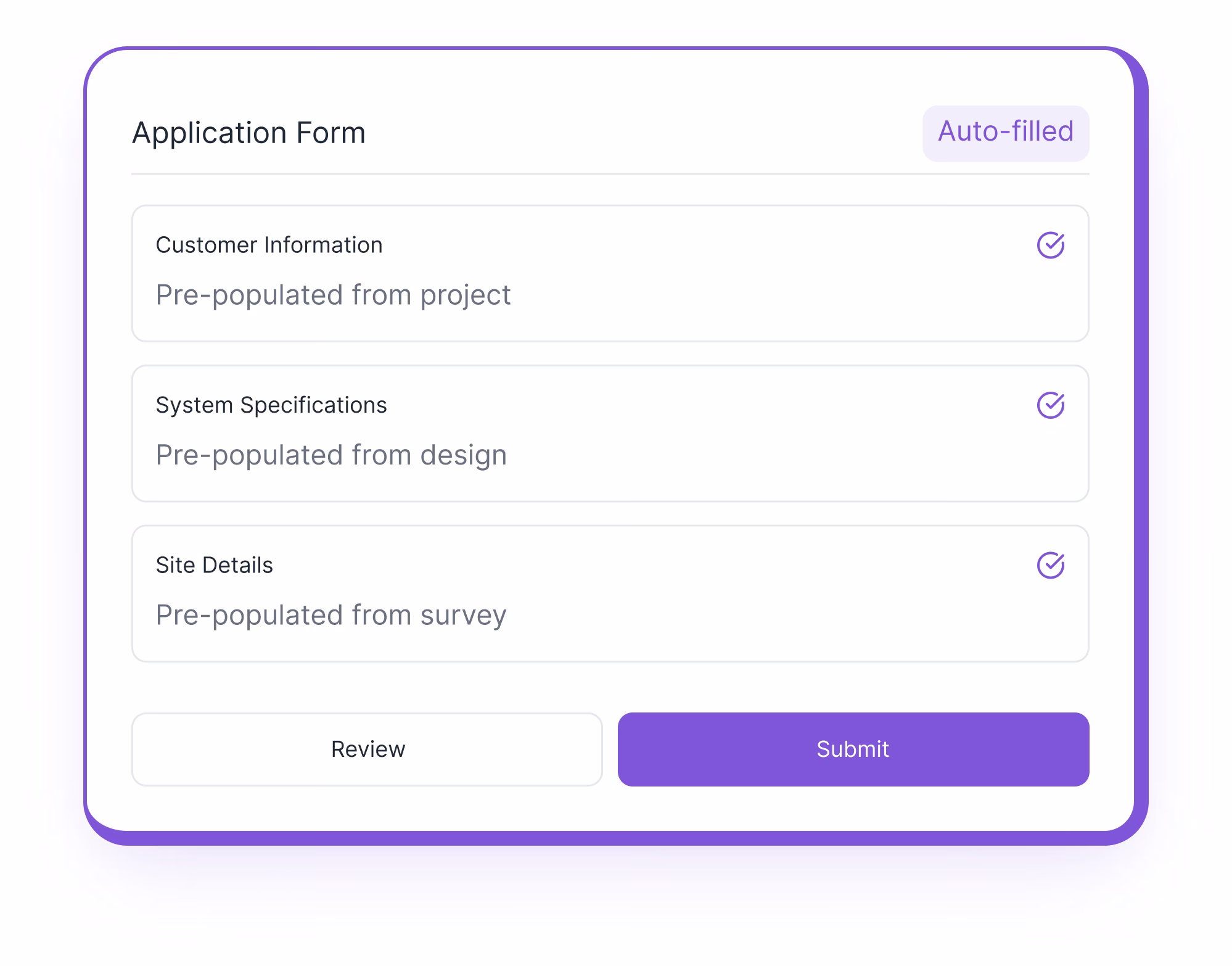Screen dimensions: 1232x966
Task: Select the Site Details section header
Action: (x=215, y=564)
